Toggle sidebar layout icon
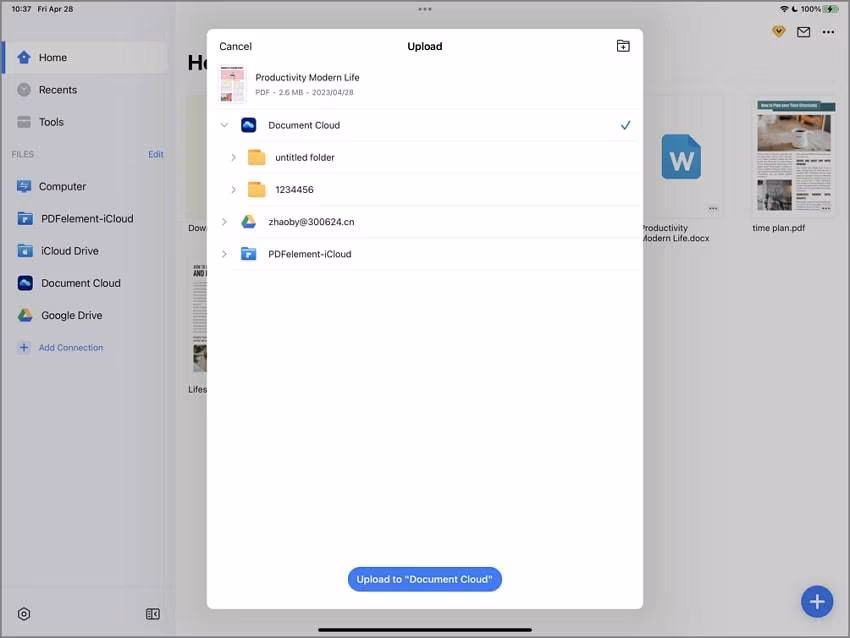The width and height of the screenshot is (850, 638). click(x=153, y=614)
